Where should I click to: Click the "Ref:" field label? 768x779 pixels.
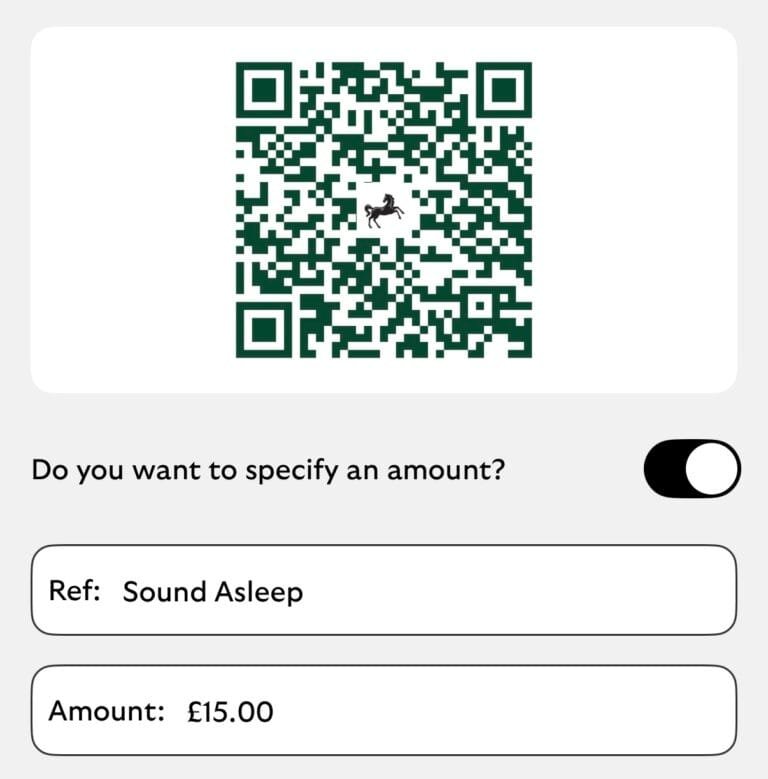[75, 591]
